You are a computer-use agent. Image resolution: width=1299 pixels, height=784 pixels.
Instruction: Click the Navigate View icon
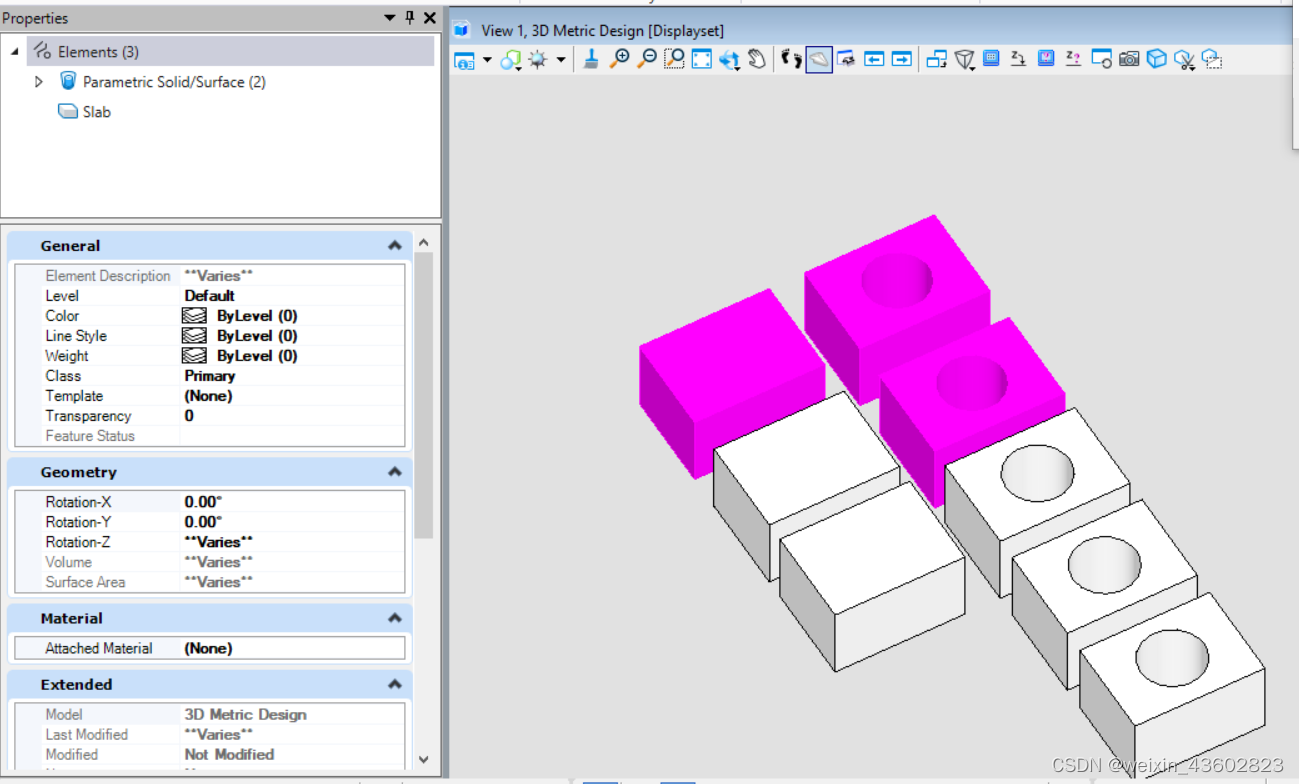[846, 60]
